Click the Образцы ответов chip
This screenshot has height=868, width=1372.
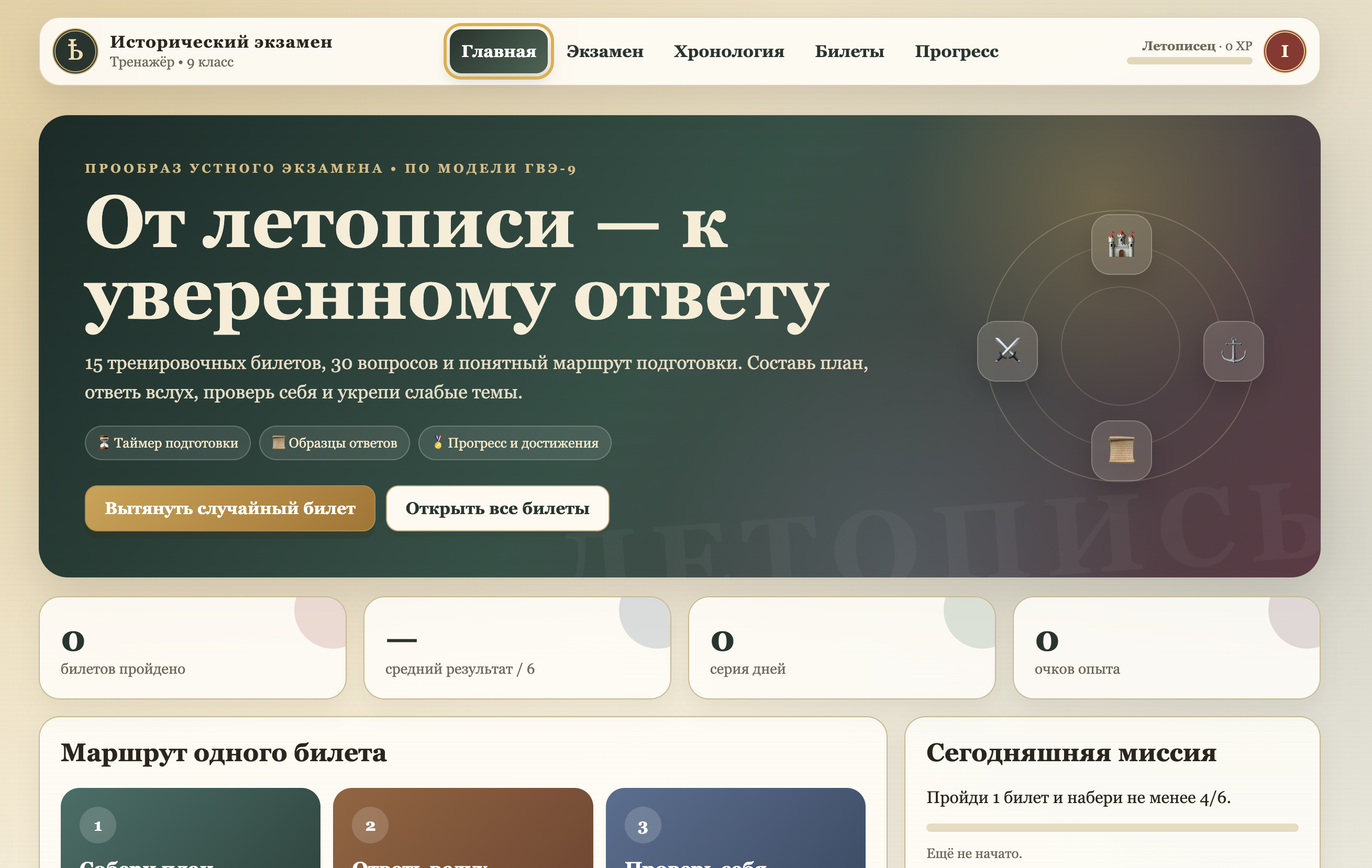tap(335, 442)
